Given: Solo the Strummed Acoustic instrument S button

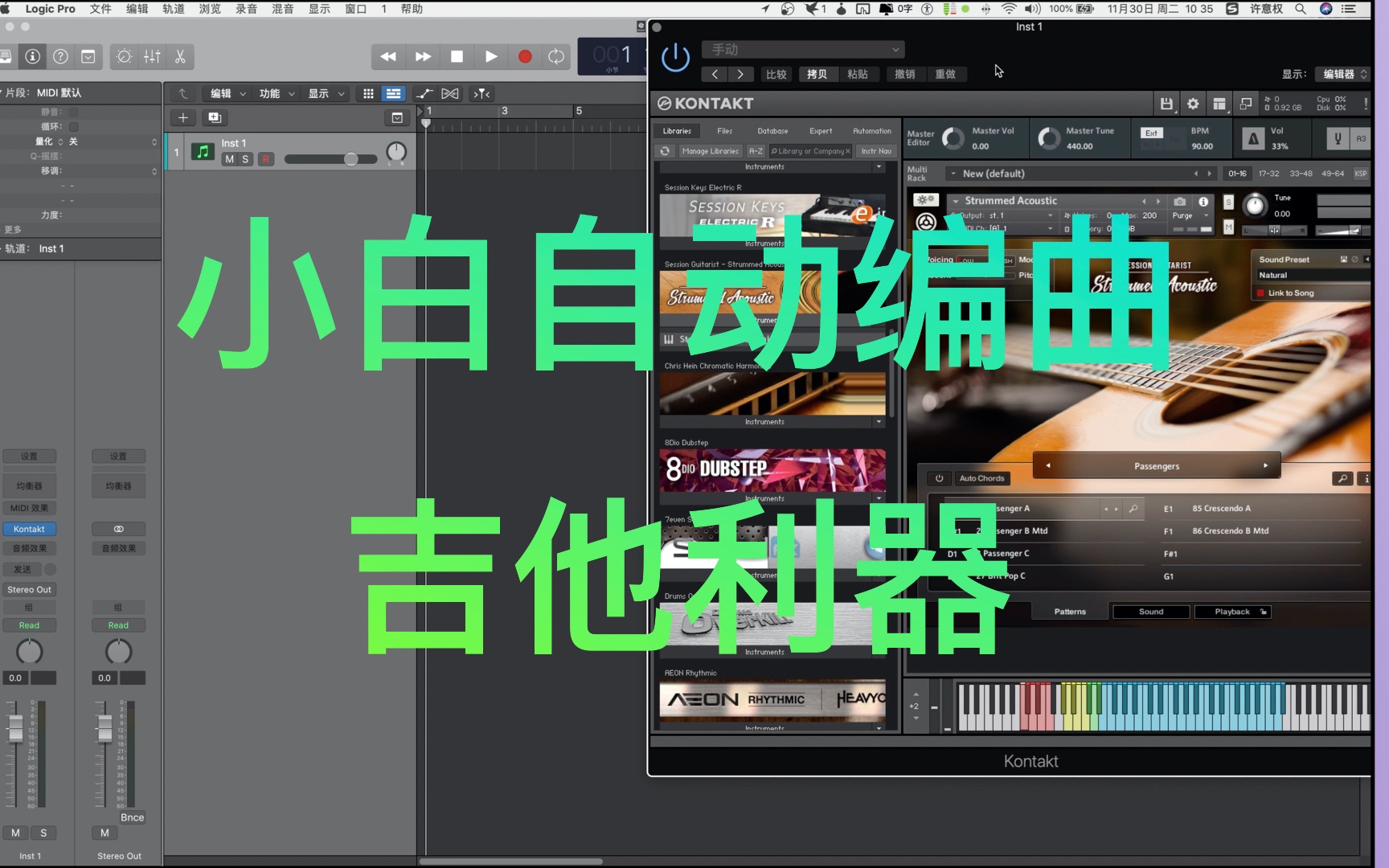Looking at the screenshot, I should click(x=1228, y=202).
